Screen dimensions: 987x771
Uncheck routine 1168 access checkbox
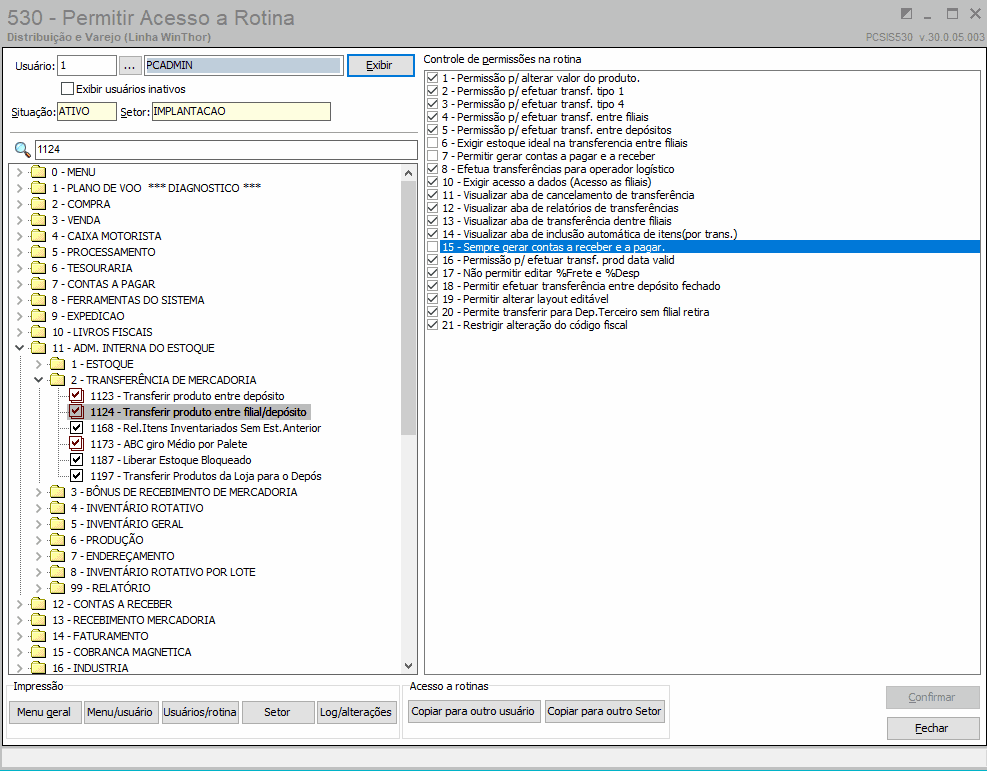pos(76,428)
